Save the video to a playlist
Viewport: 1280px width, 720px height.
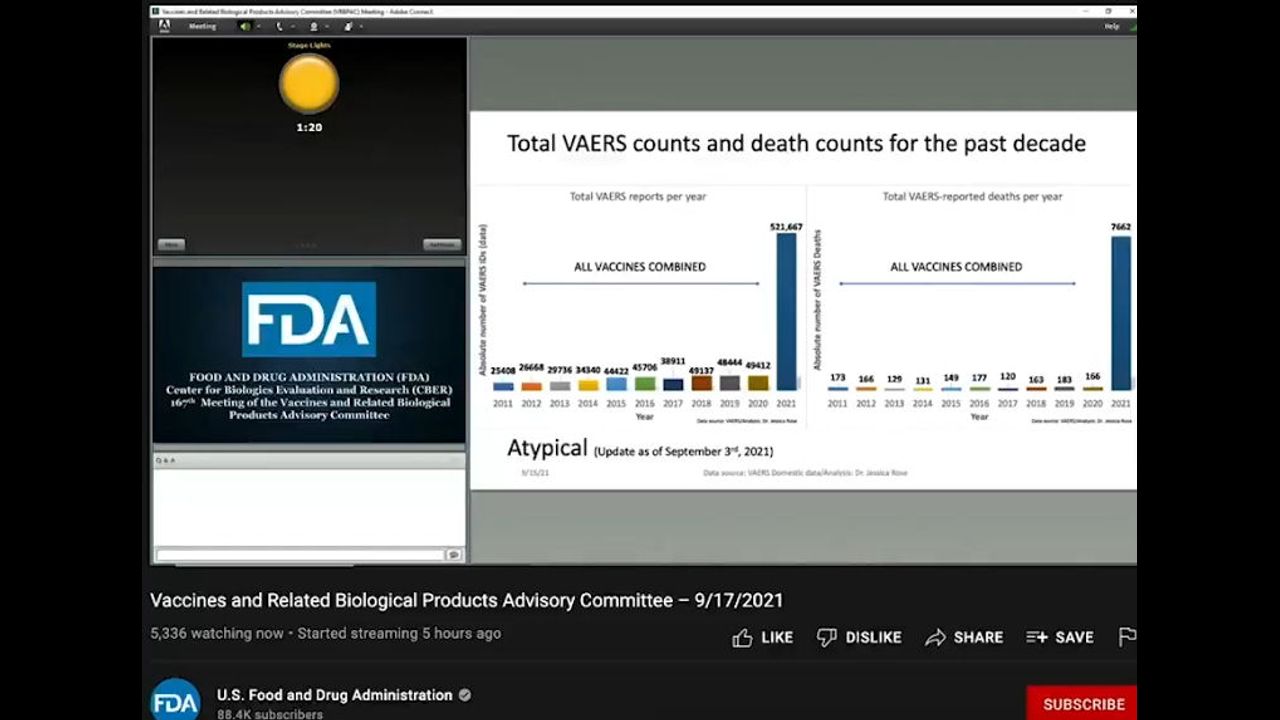click(1060, 637)
